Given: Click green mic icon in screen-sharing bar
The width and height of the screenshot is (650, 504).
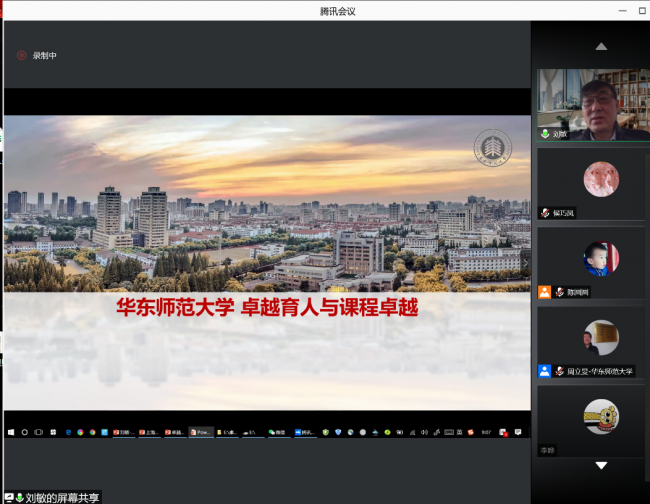Looking at the screenshot, I should tap(19, 497).
